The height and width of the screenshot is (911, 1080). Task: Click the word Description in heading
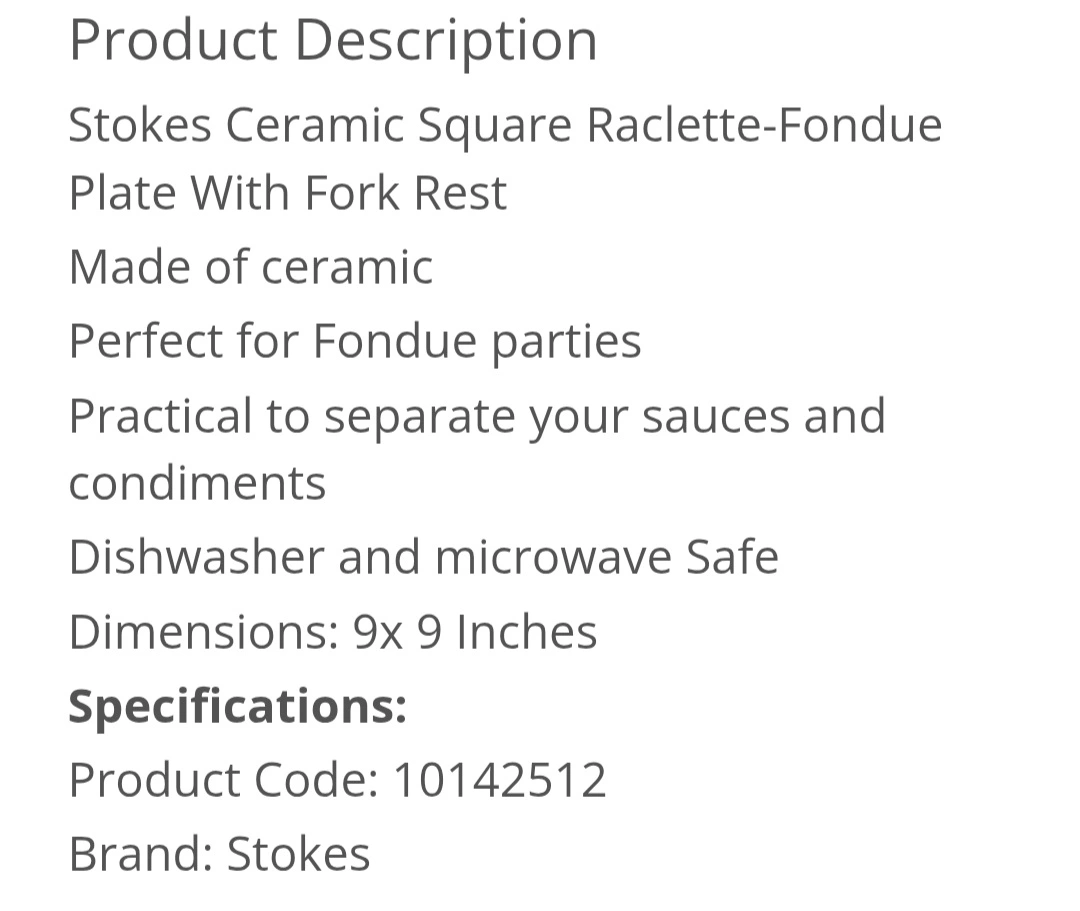click(446, 41)
